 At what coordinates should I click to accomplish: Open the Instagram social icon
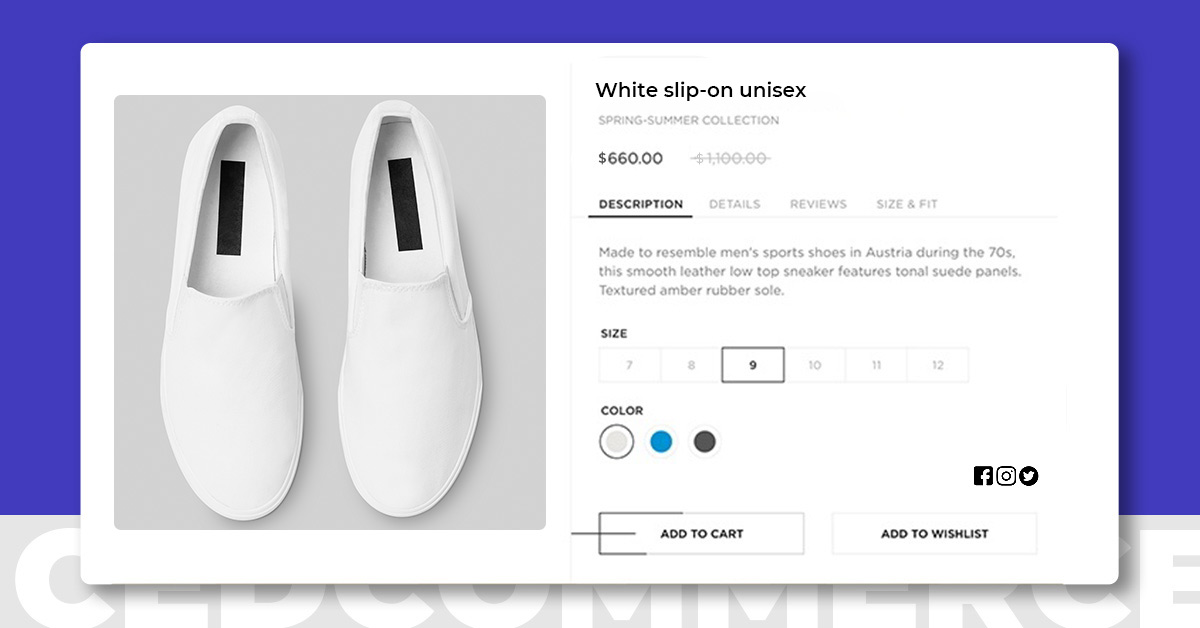[x=1006, y=476]
